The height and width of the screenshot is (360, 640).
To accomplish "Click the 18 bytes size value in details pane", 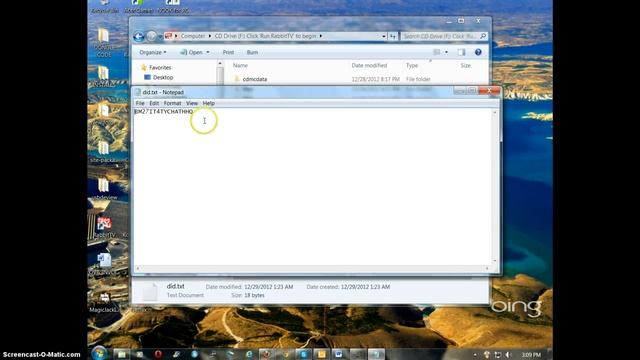I will tap(254, 295).
